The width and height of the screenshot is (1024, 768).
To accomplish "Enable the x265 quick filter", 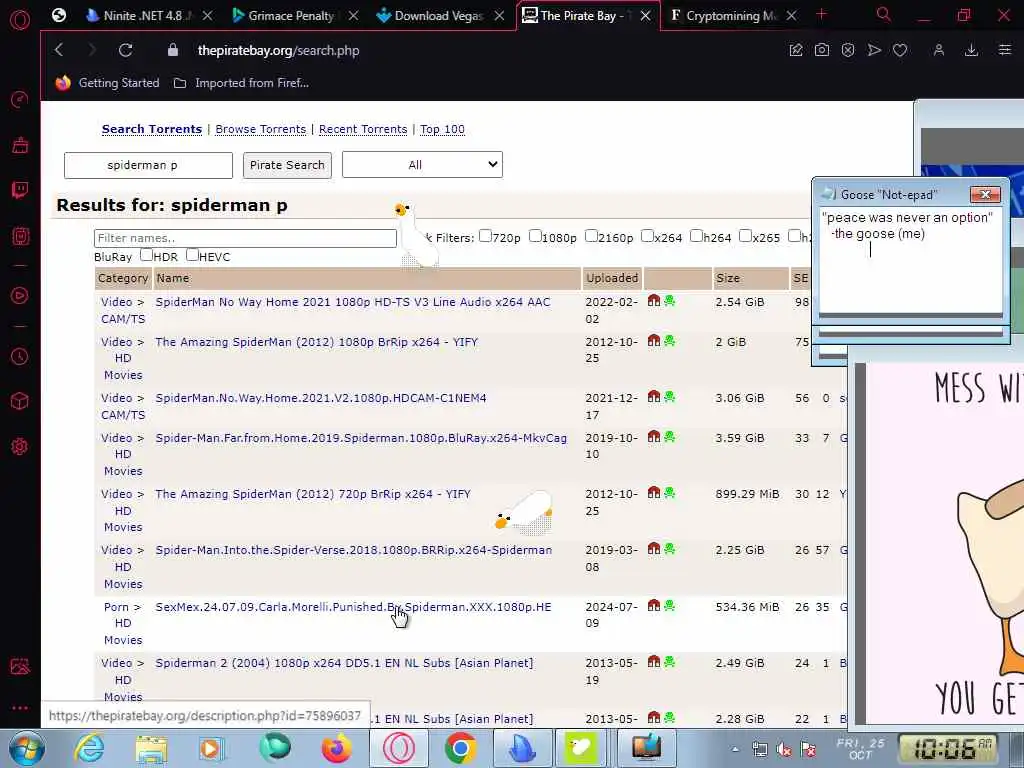I will coord(745,236).
